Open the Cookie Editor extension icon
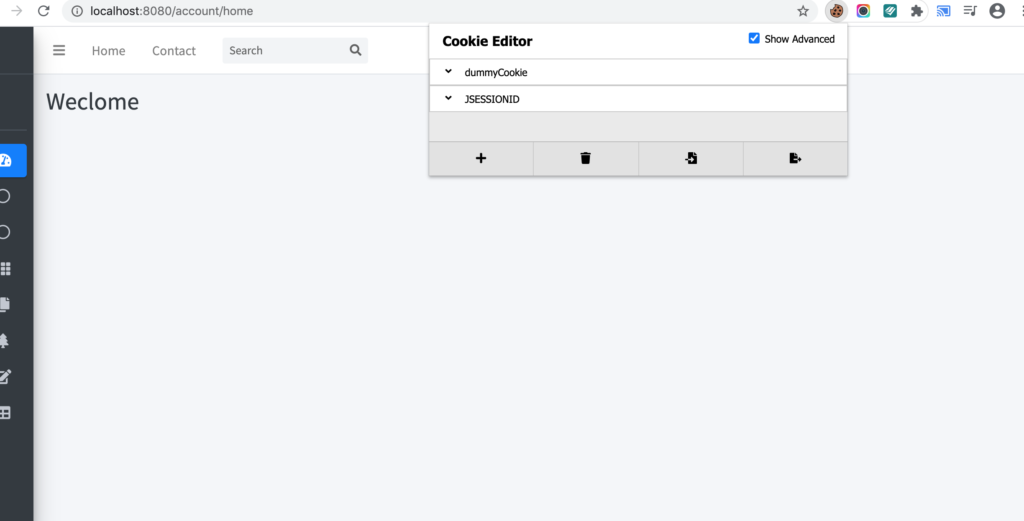 [836, 11]
